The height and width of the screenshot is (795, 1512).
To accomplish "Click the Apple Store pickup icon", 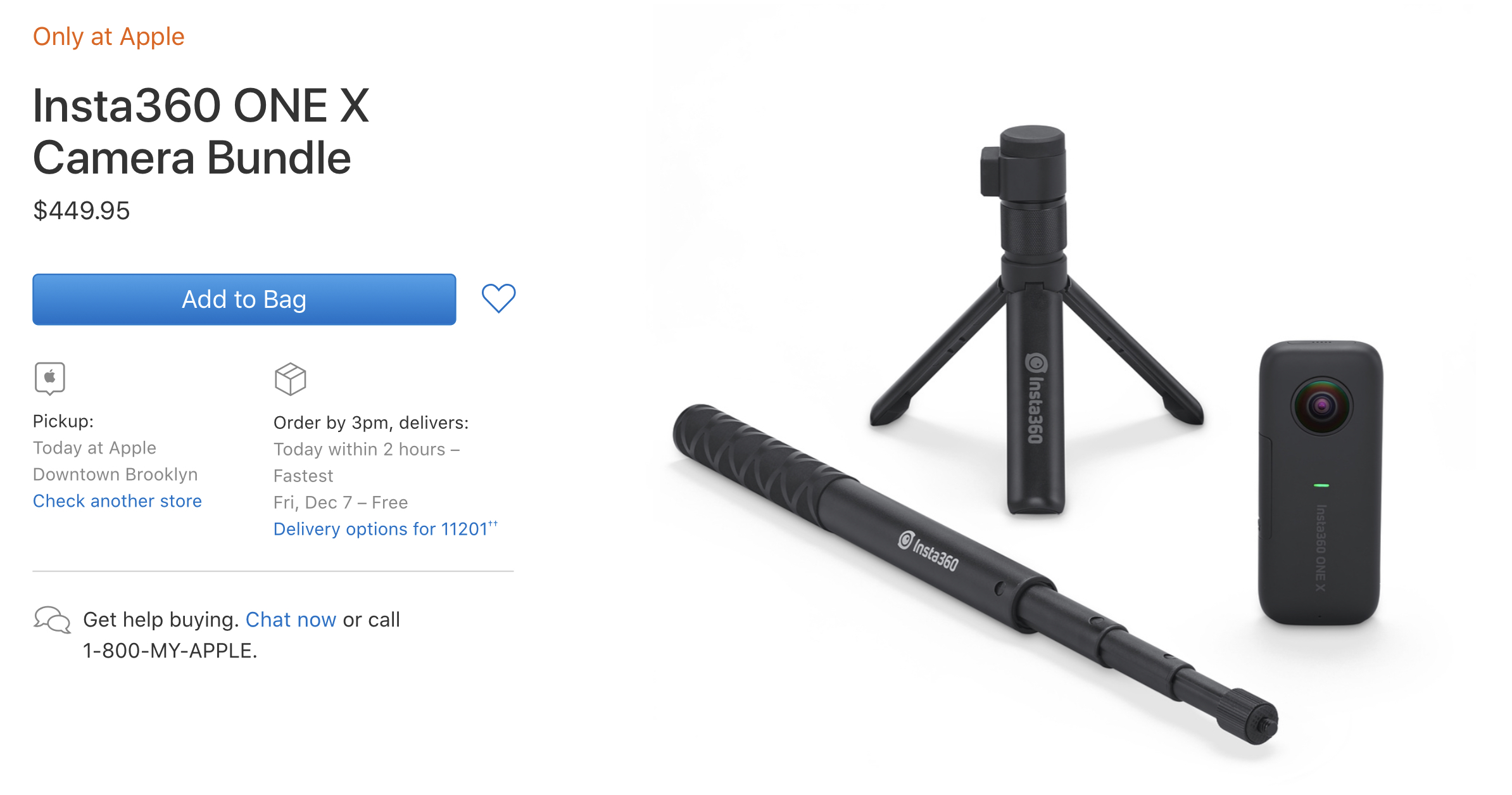I will pyautogui.click(x=50, y=379).
